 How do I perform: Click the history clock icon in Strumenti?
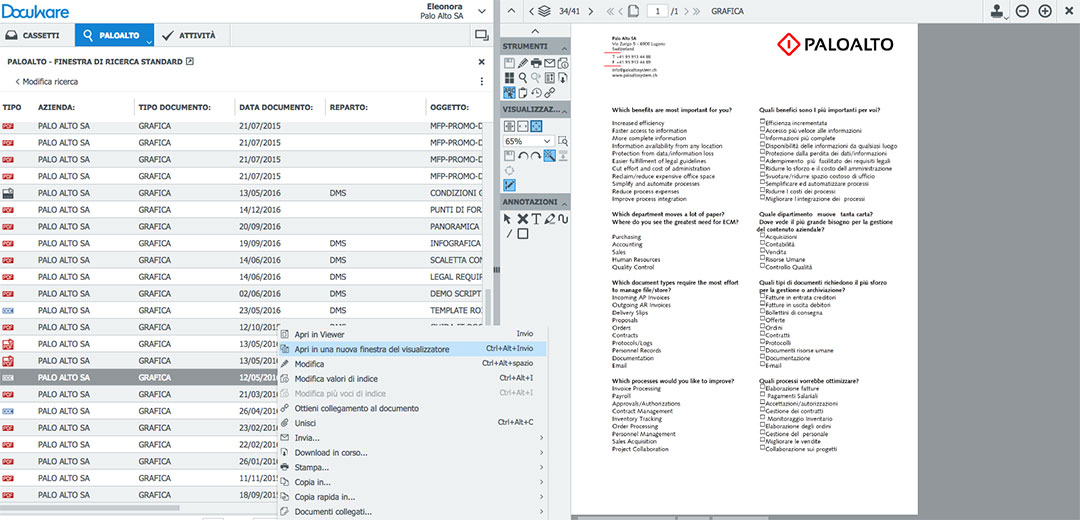coord(536,92)
